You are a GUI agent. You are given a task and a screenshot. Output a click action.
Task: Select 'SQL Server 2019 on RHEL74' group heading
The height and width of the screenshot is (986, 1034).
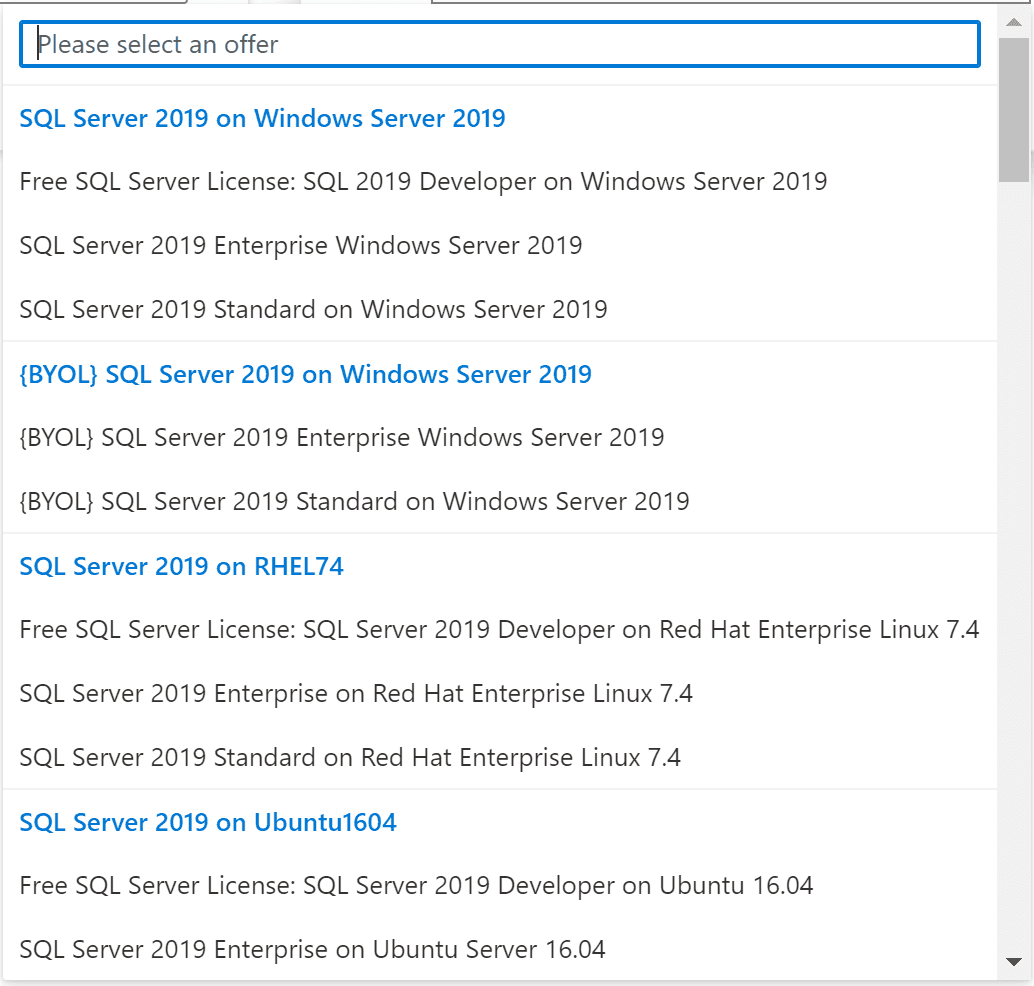tap(181, 567)
